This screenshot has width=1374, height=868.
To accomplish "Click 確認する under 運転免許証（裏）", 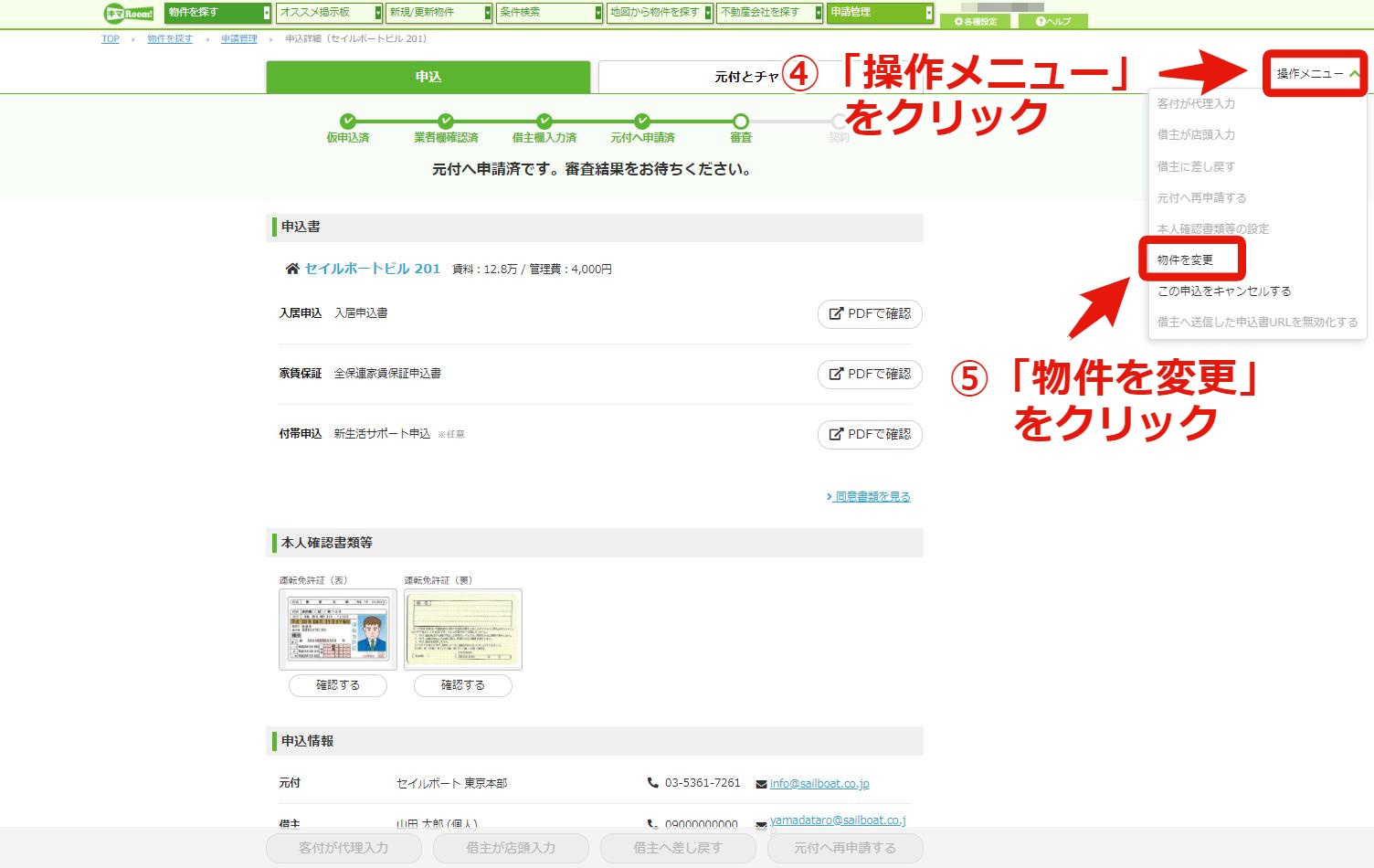I will [463, 685].
